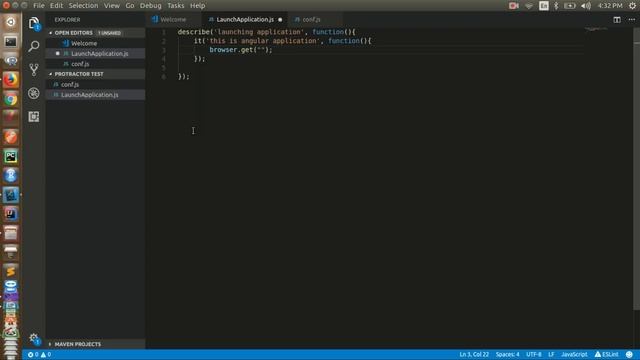Switch to the Welcome tab
The image size is (640, 360).
[173, 20]
